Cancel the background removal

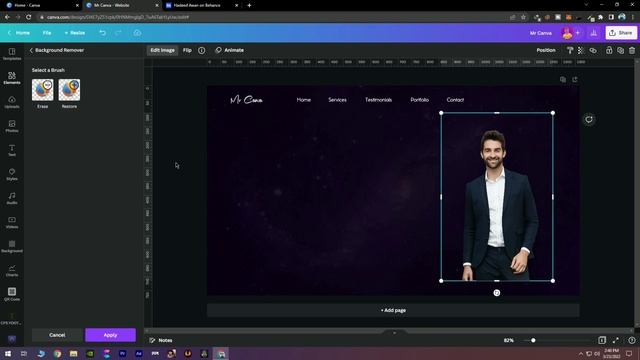57,335
